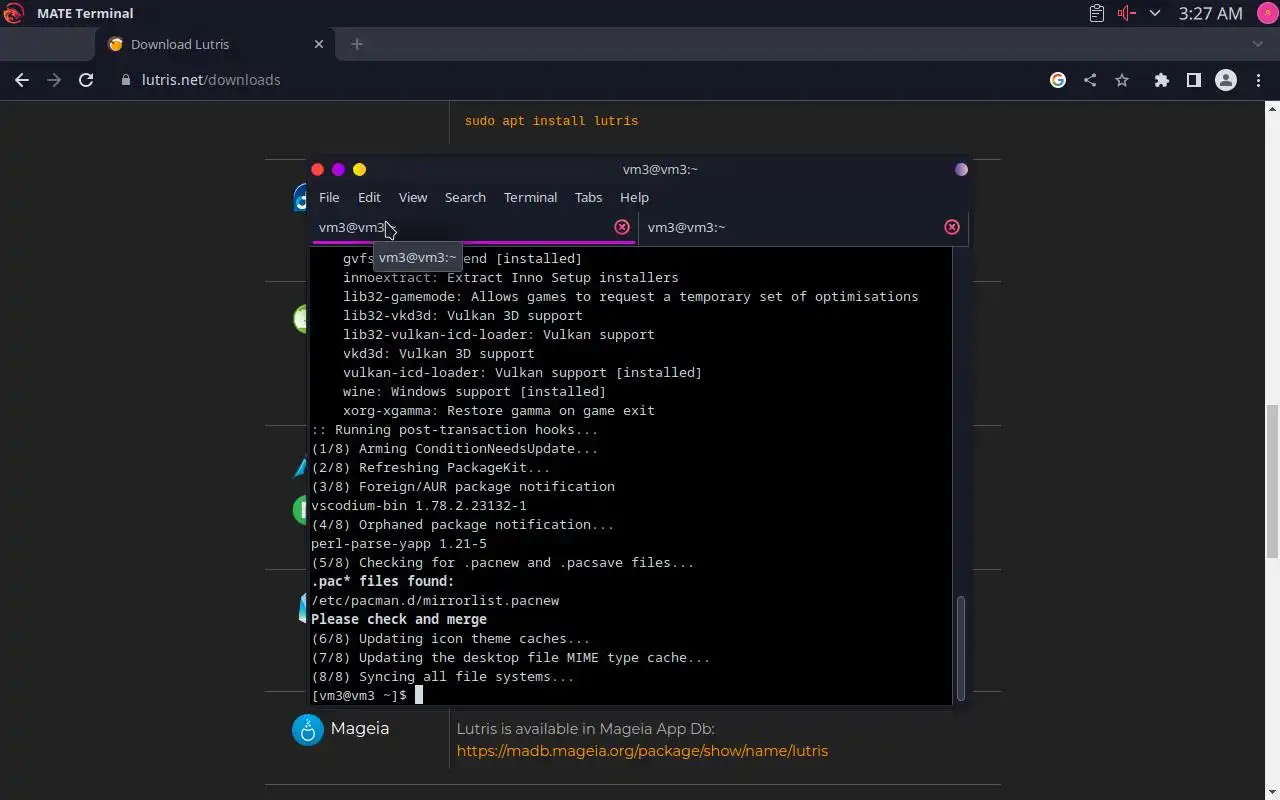
Task: Select the Download Lutris browser tab
Action: (215, 44)
